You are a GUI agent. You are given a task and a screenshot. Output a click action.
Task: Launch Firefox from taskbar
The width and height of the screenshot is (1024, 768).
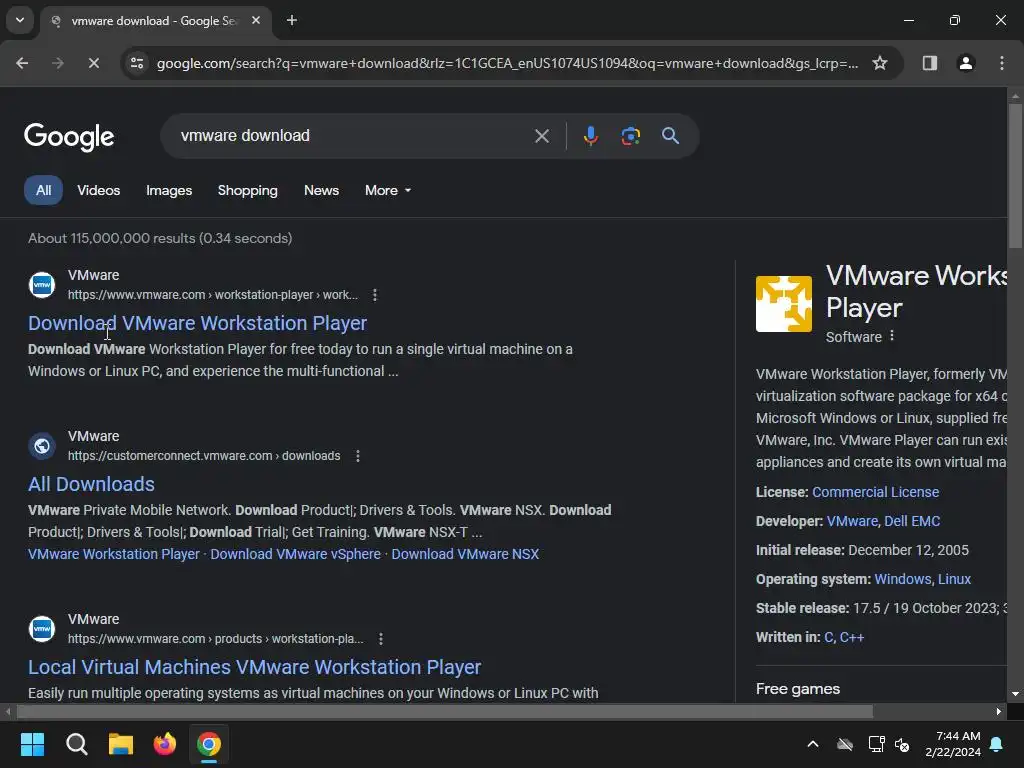(165, 744)
